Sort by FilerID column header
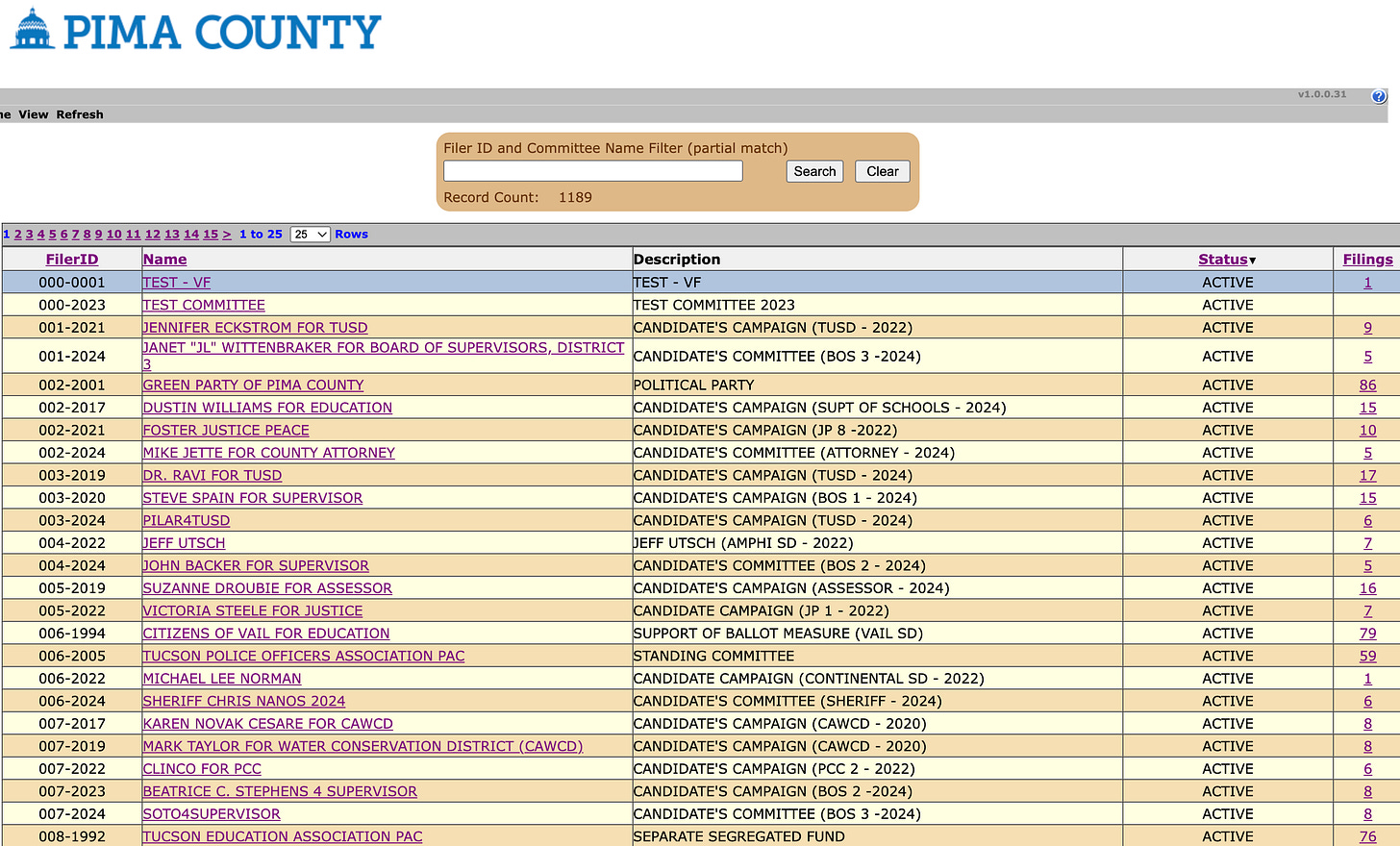 click(72, 260)
